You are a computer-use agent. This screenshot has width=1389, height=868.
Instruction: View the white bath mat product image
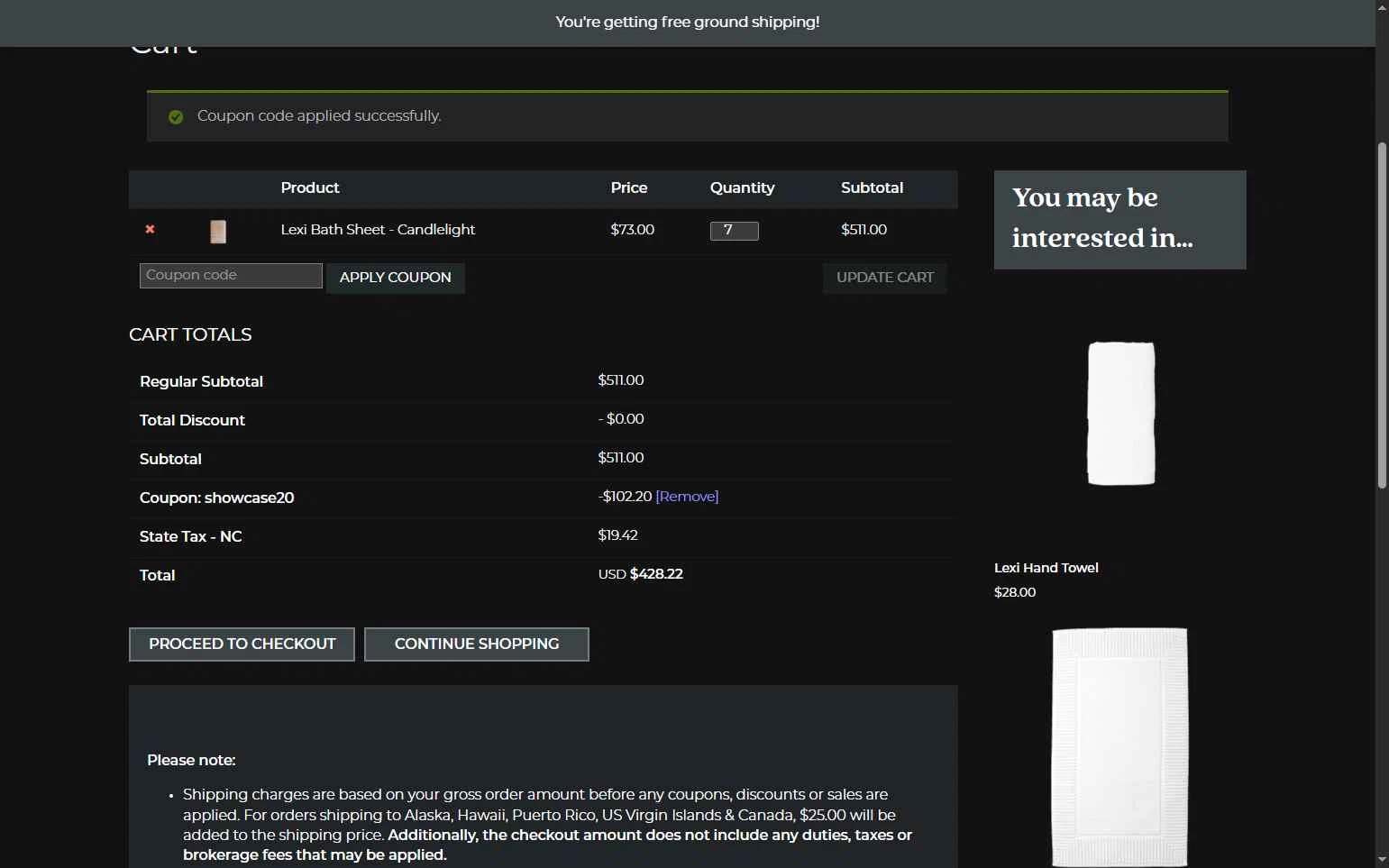coord(1120,747)
